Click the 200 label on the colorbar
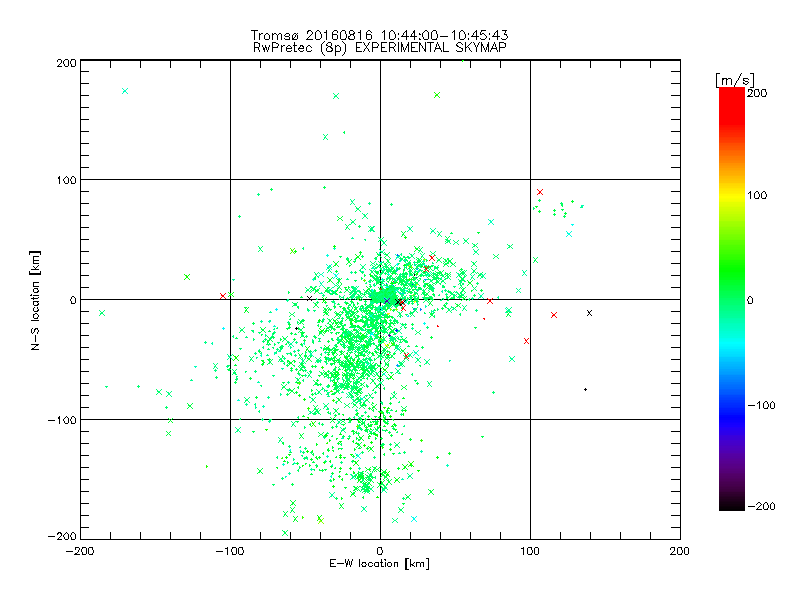This screenshot has height=600, width=800. [x=757, y=93]
